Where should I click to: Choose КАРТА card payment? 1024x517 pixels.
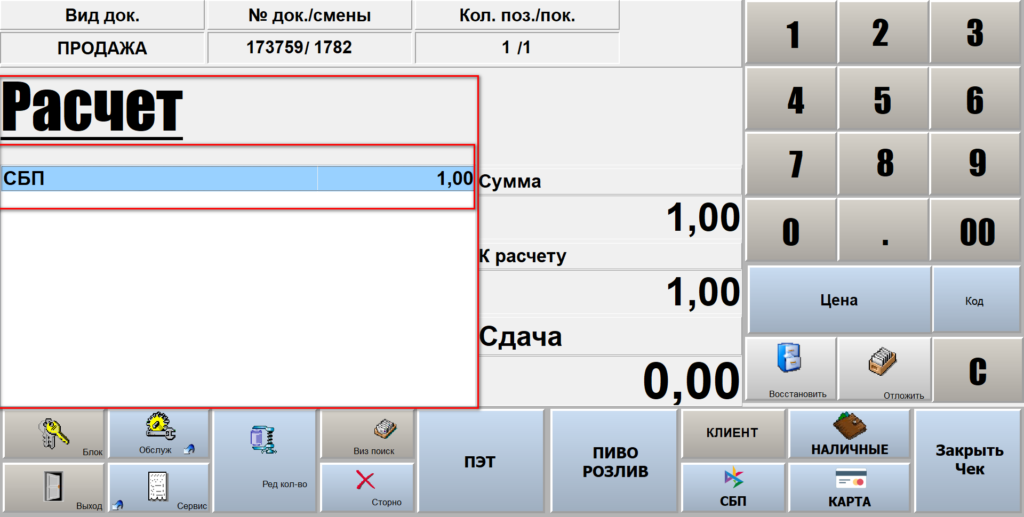[x=849, y=488]
